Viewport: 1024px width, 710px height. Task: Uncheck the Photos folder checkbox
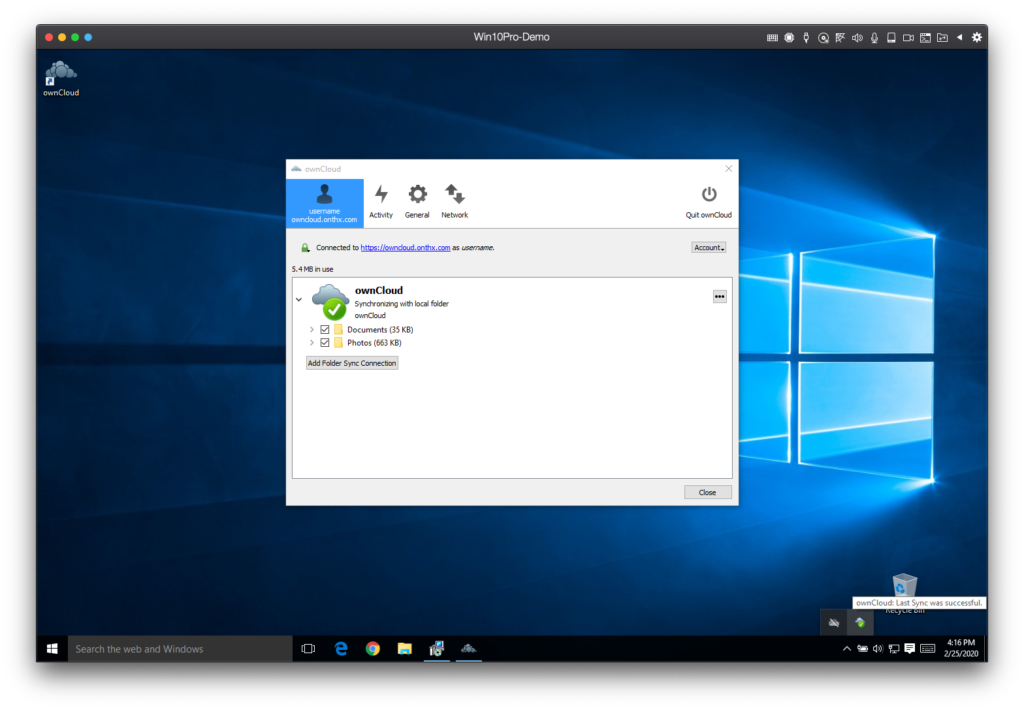pyautogui.click(x=325, y=343)
